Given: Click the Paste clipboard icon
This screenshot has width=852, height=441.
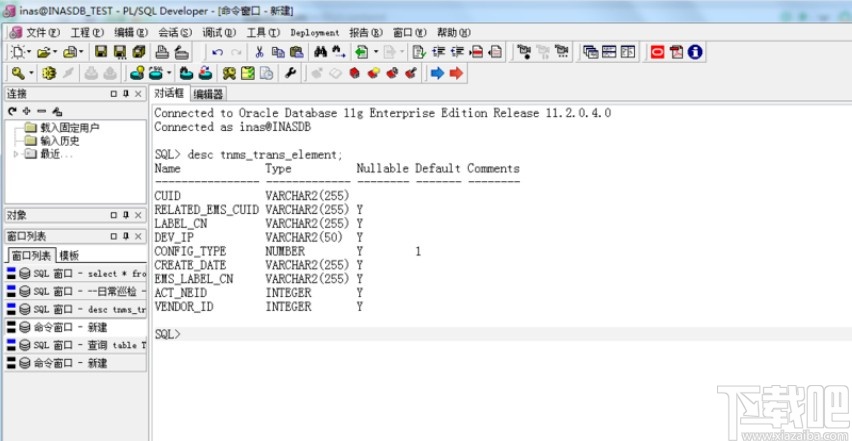Looking at the screenshot, I should tap(297, 52).
